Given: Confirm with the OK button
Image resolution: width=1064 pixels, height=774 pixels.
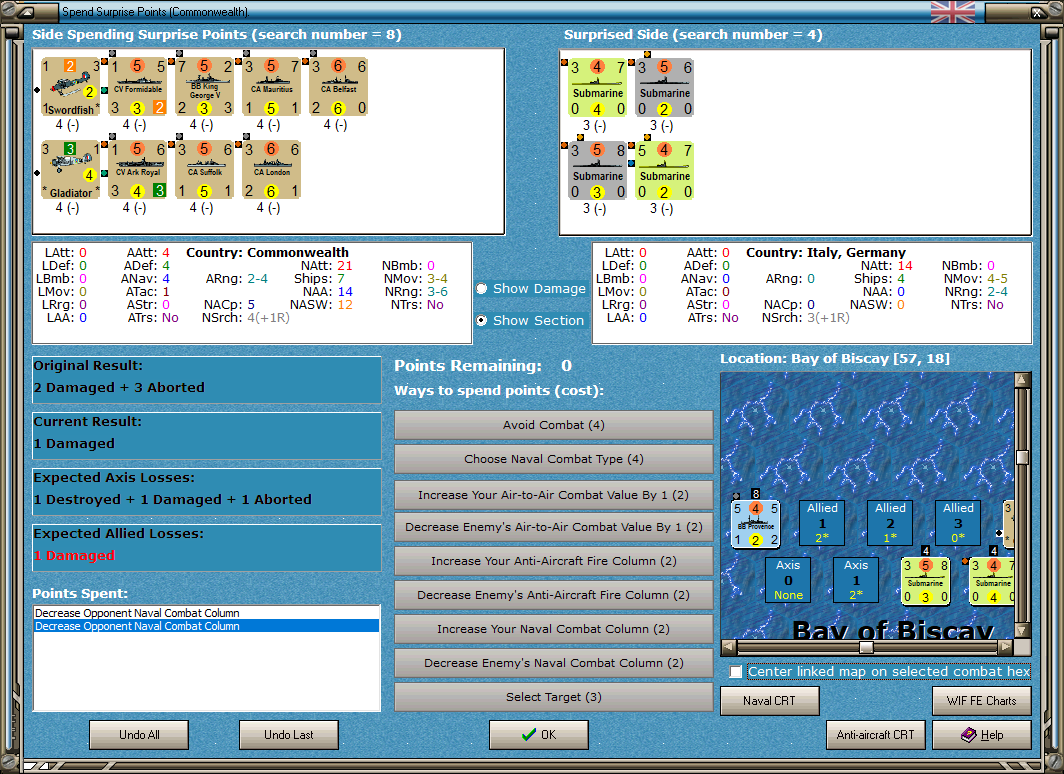Looking at the screenshot, I should (x=539, y=735).
